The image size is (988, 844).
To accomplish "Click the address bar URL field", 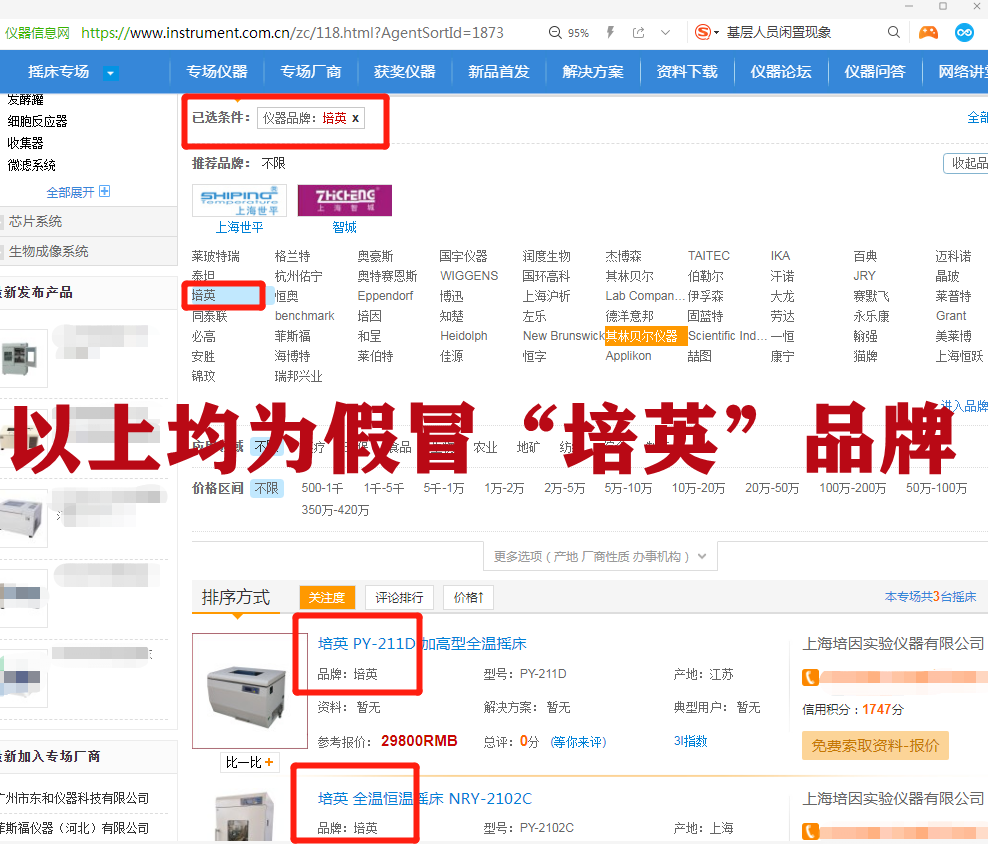I will [292, 33].
